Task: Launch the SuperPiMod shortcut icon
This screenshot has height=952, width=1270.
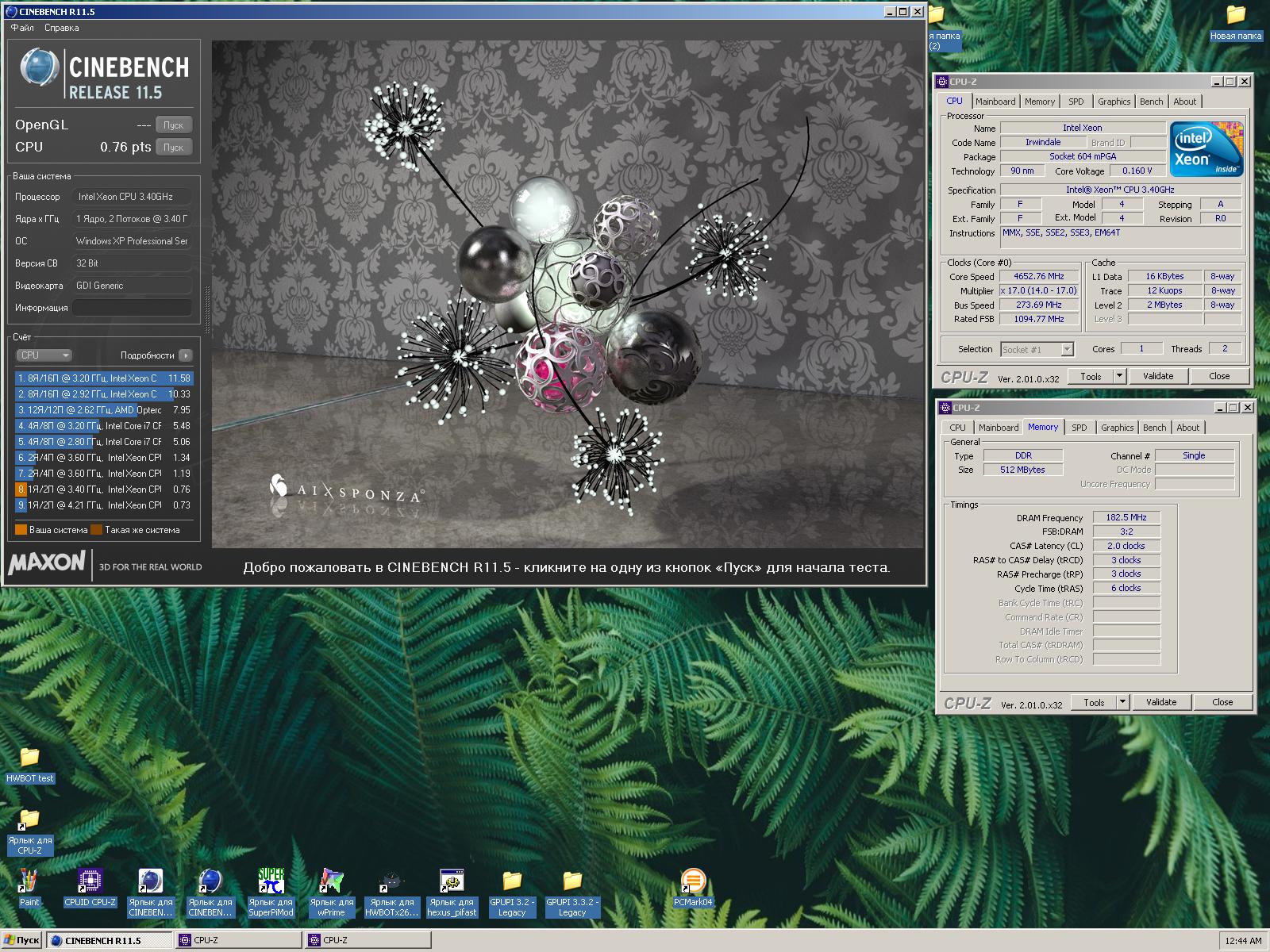Action: click(271, 881)
